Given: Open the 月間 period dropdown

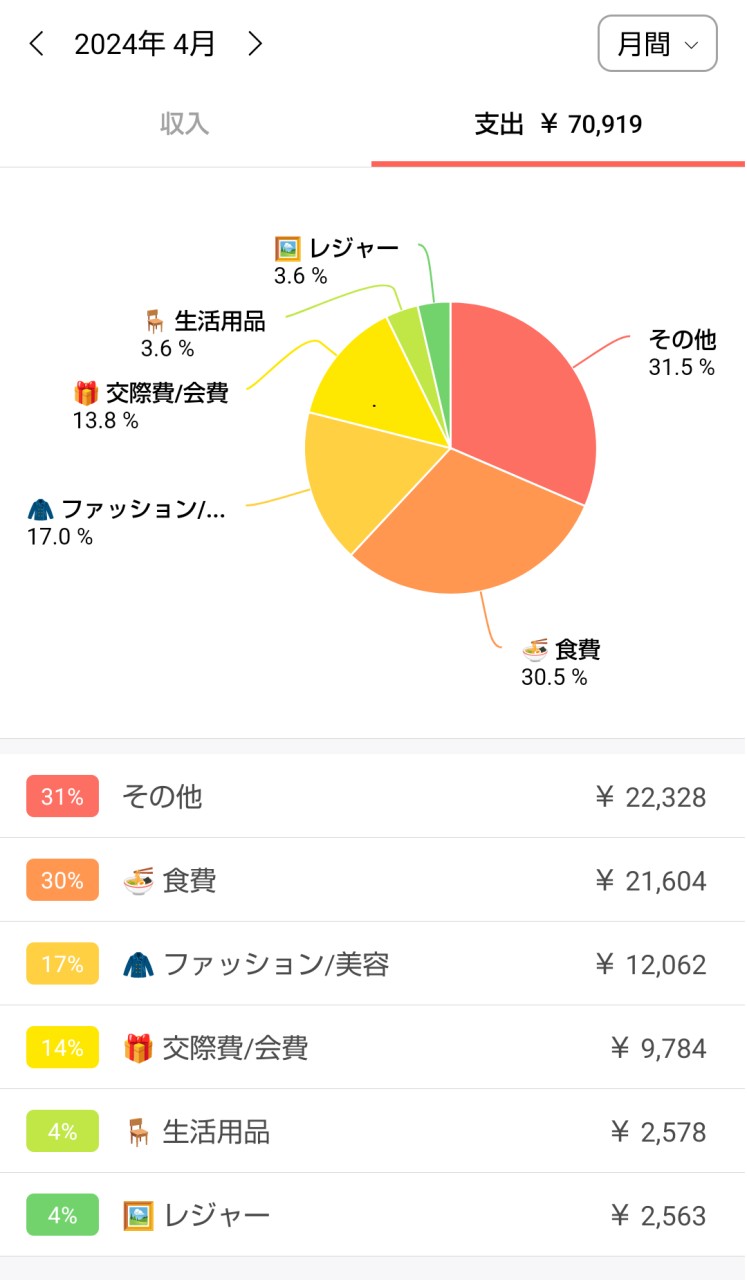Looking at the screenshot, I should 657,44.
